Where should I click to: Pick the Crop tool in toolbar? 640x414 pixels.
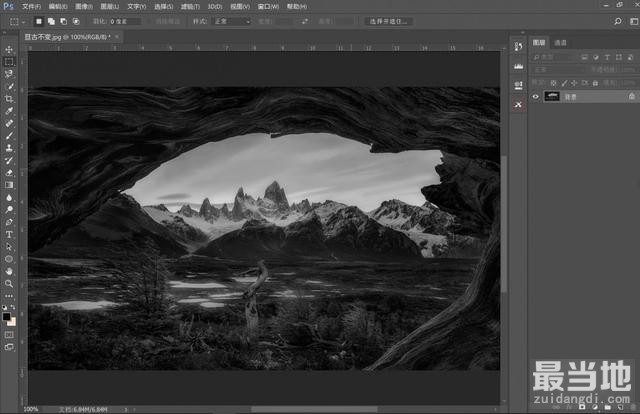[9, 98]
